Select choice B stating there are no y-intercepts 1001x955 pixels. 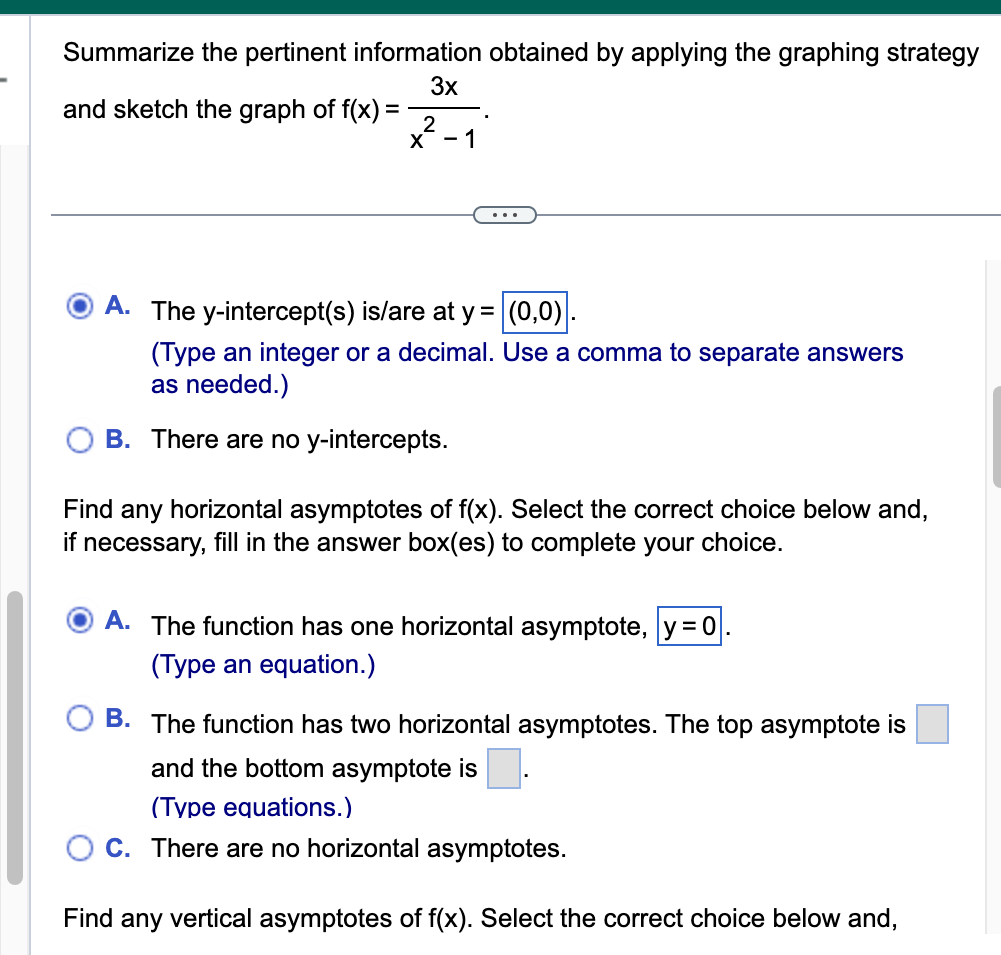80,439
